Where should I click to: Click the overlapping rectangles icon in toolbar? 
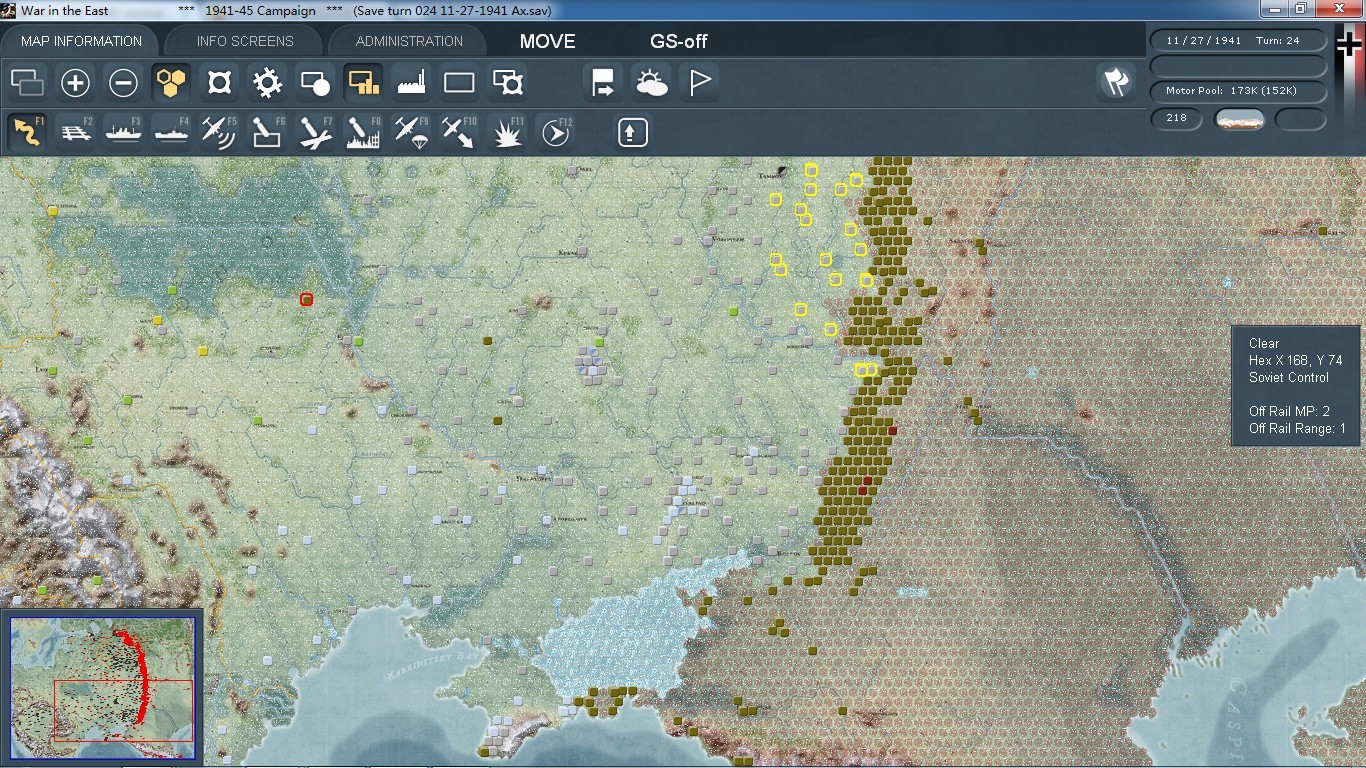[27, 82]
